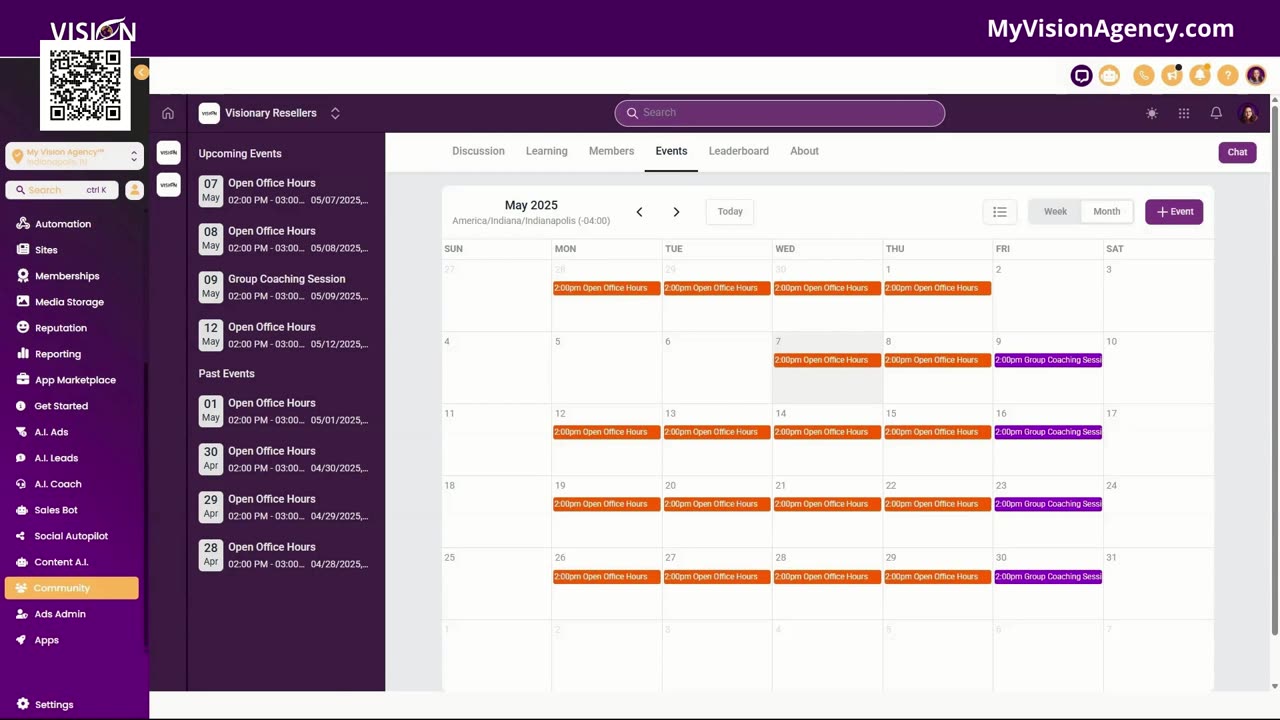1280x720 pixels.
Task: Switch to the Discussion tab
Action: (x=478, y=151)
